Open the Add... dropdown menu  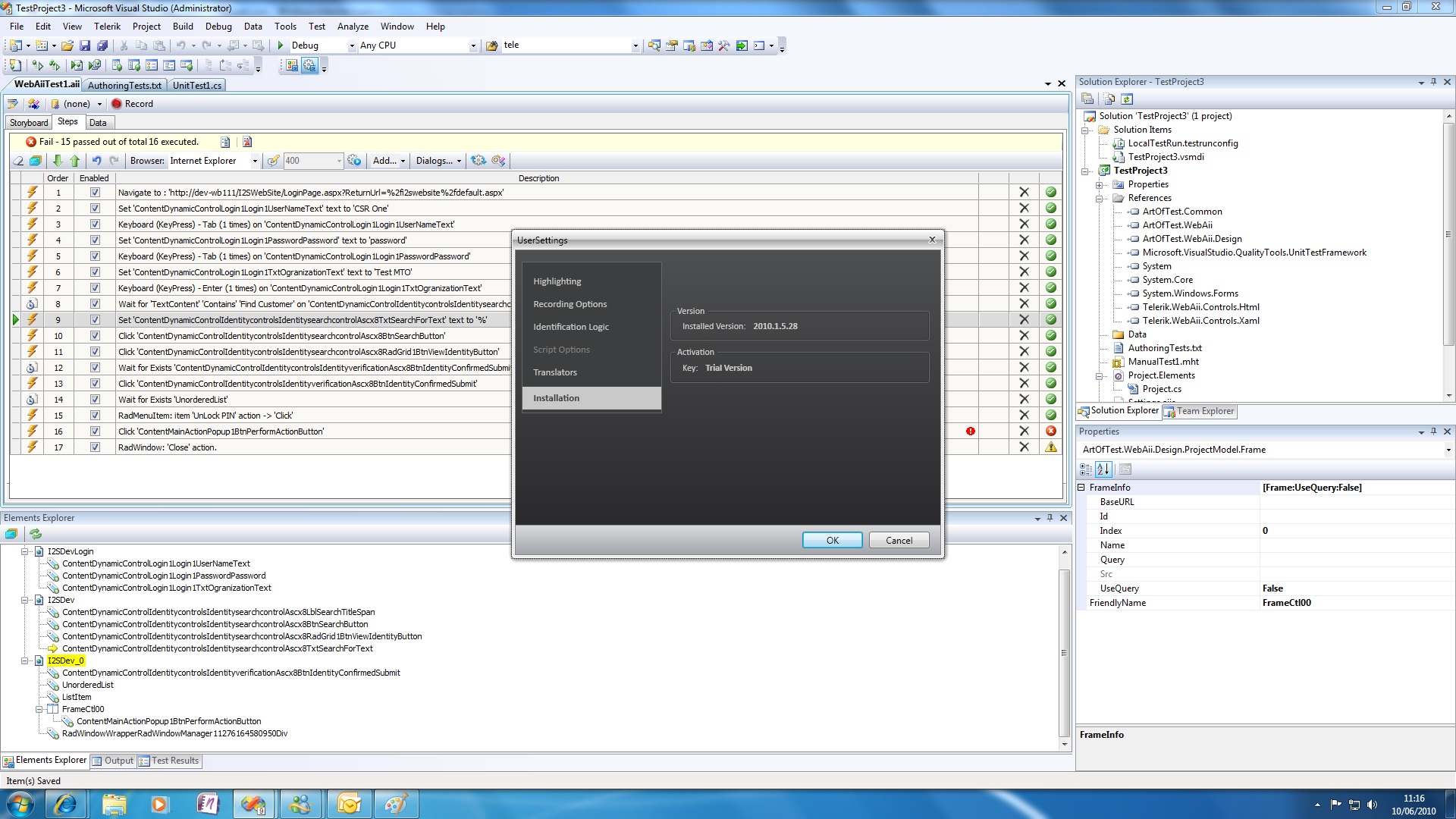[x=389, y=161]
